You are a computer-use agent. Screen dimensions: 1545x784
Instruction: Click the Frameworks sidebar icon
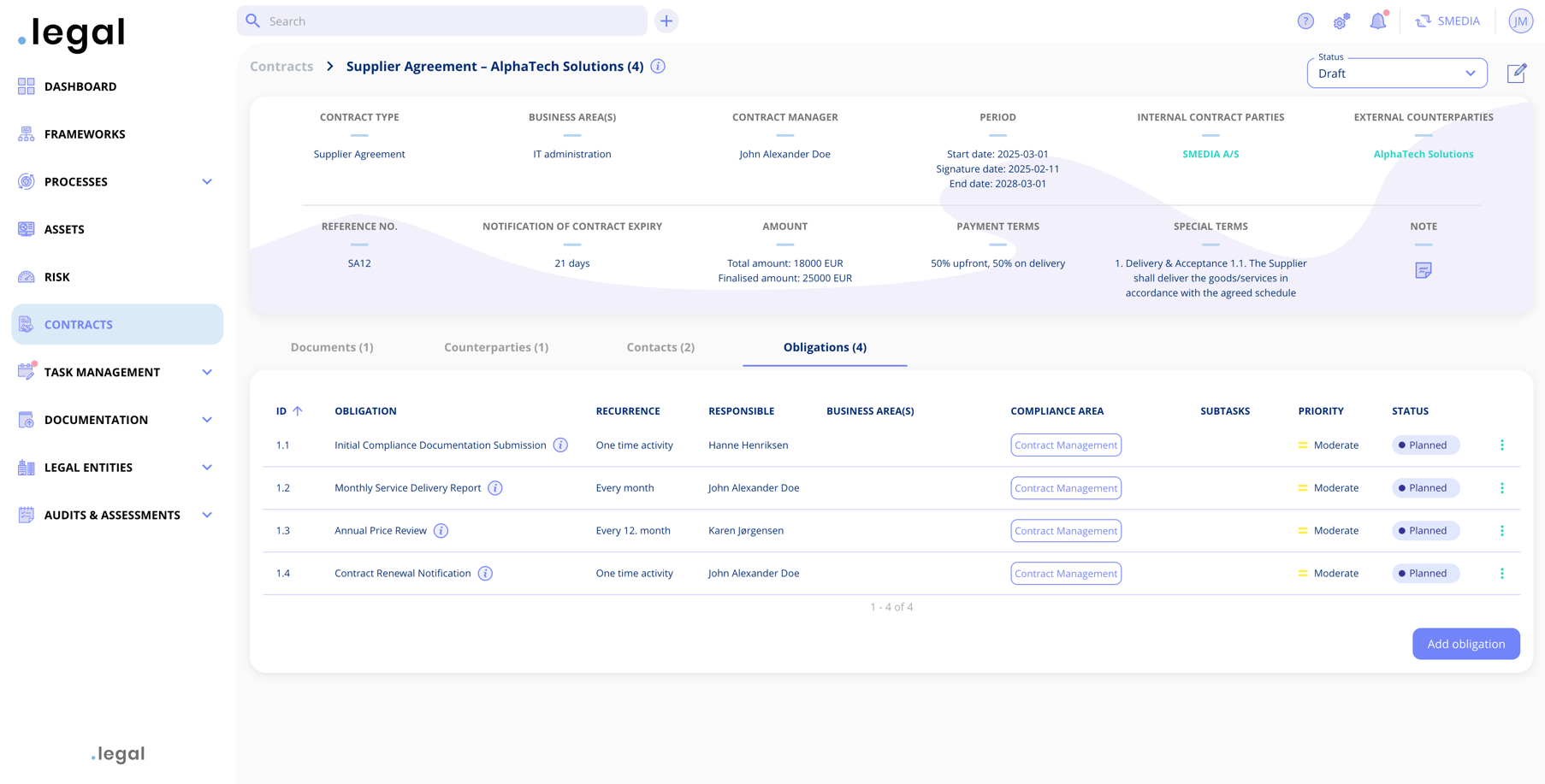point(27,134)
